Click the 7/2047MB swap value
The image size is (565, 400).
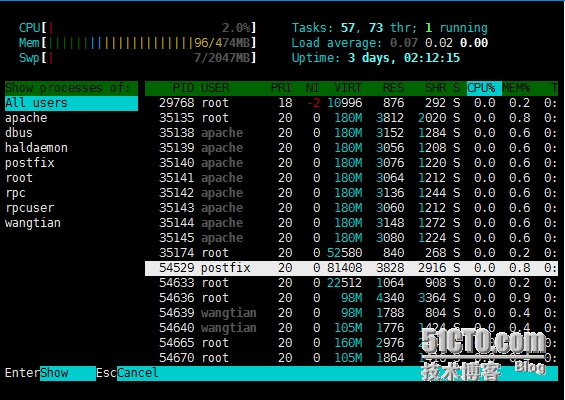(222, 58)
